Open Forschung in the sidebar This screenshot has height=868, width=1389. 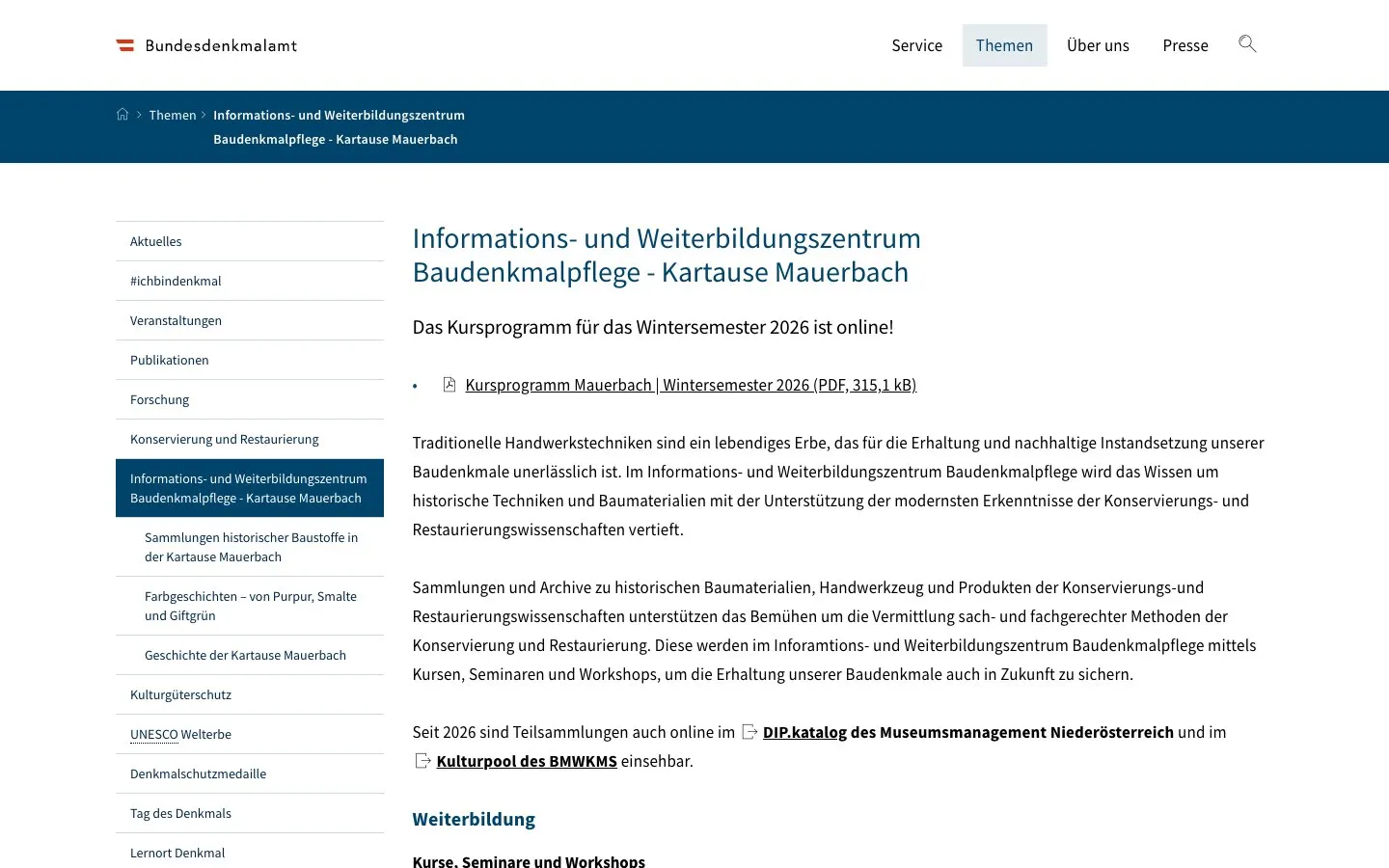tap(250, 399)
